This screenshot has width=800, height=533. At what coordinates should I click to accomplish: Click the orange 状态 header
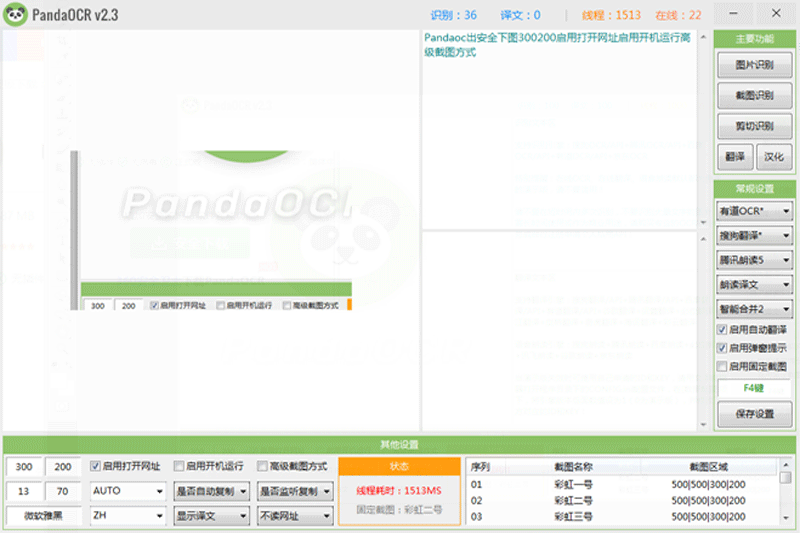click(x=399, y=466)
